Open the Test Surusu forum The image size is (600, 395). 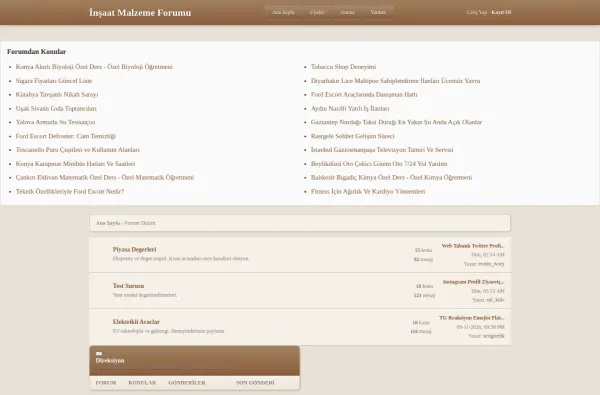(129, 286)
